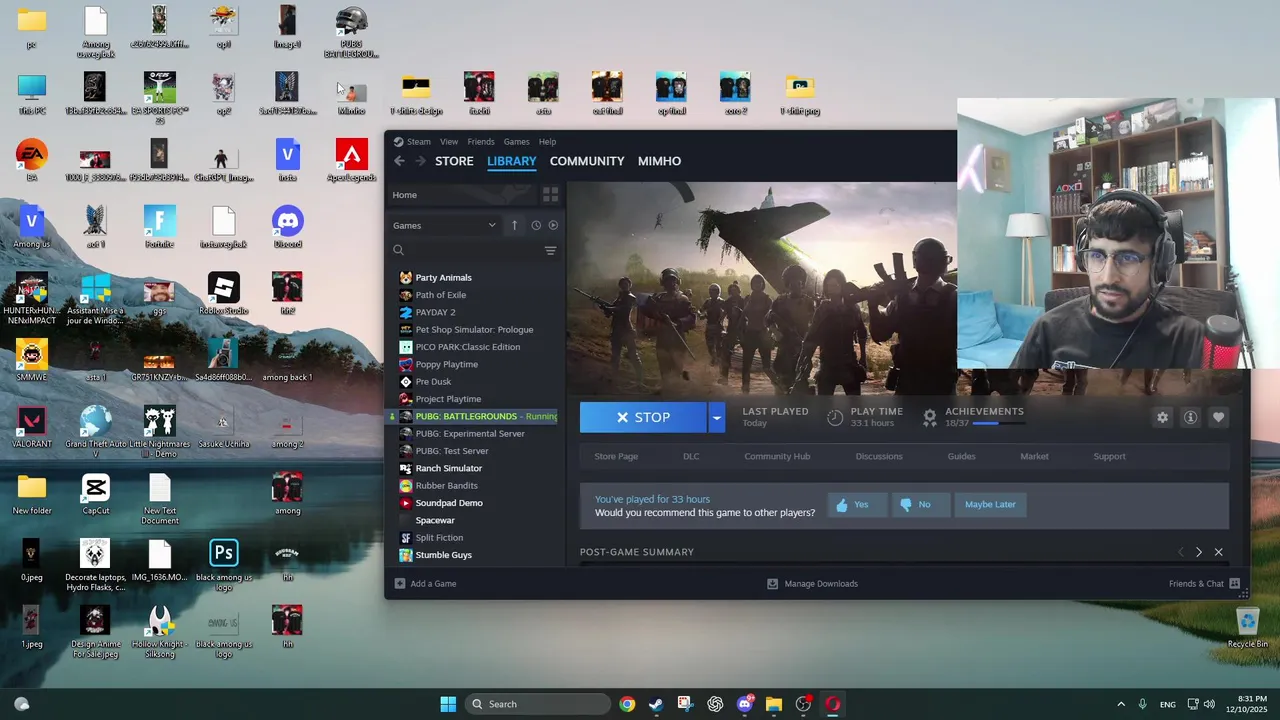Open the STORE tab
Screen dimensions: 1280x720
[454, 161]
